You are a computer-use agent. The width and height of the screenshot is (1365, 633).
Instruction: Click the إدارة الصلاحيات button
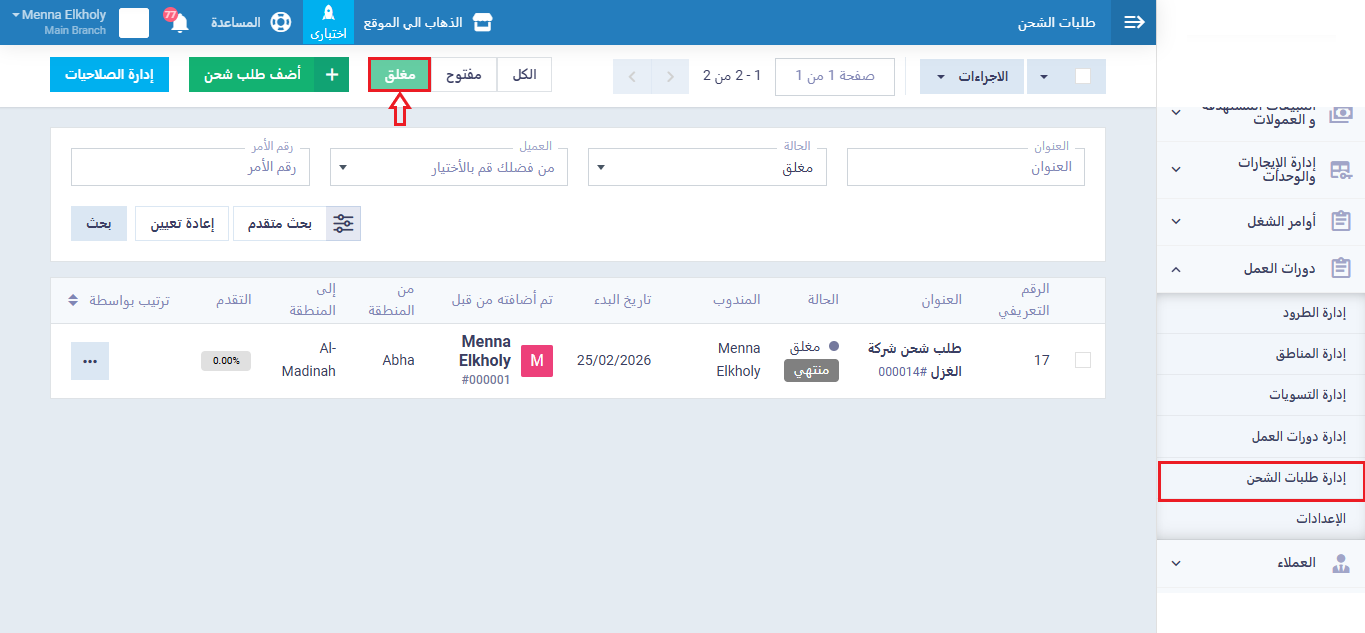pos(109,75)
